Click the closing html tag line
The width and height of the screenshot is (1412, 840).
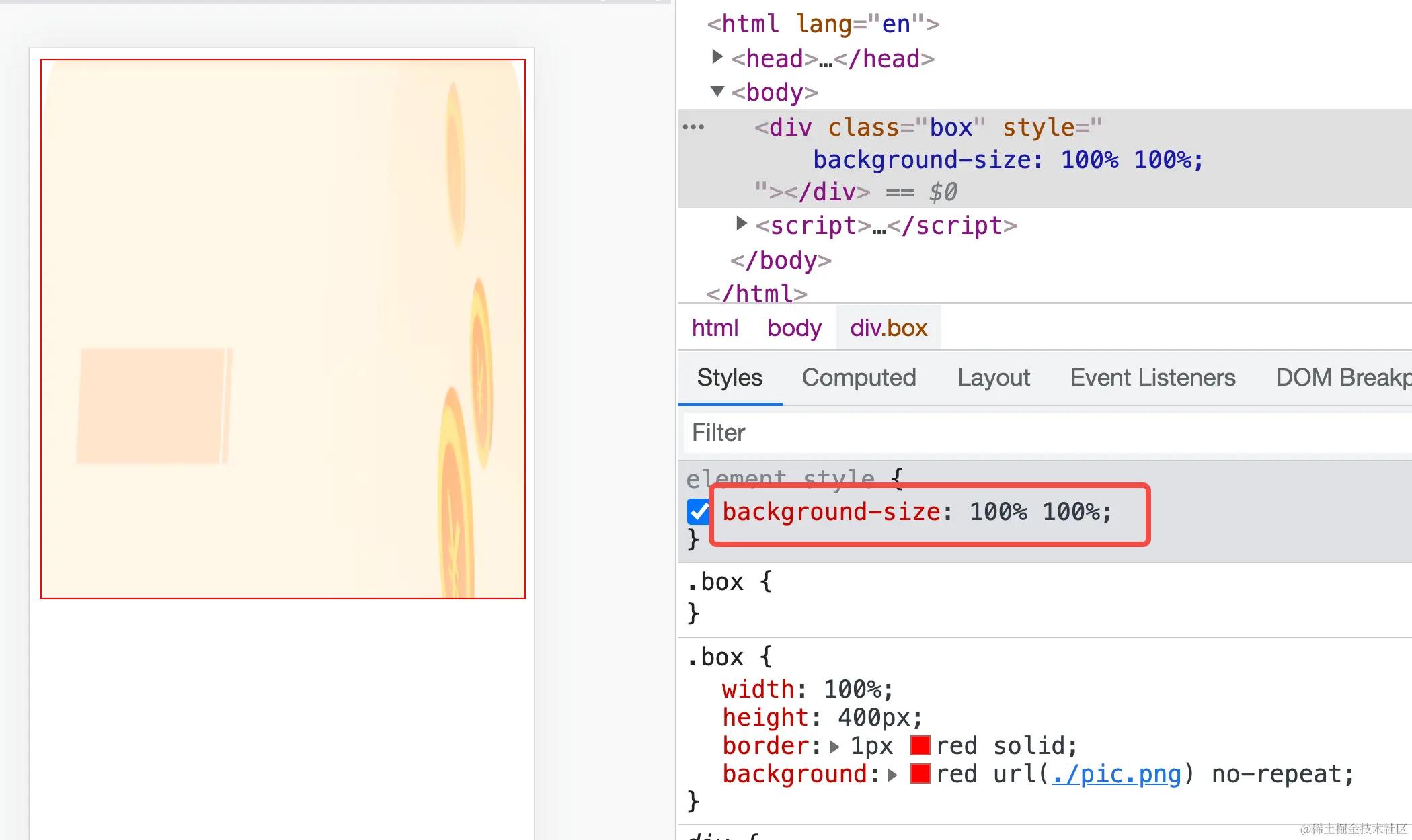pyautogui.click(x=756, y=294)
